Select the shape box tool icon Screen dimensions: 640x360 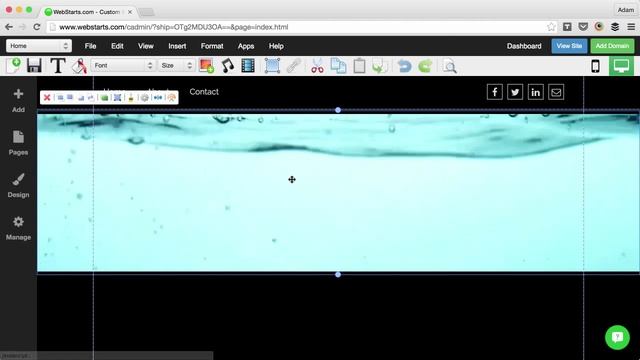click(x=272, y=66)
